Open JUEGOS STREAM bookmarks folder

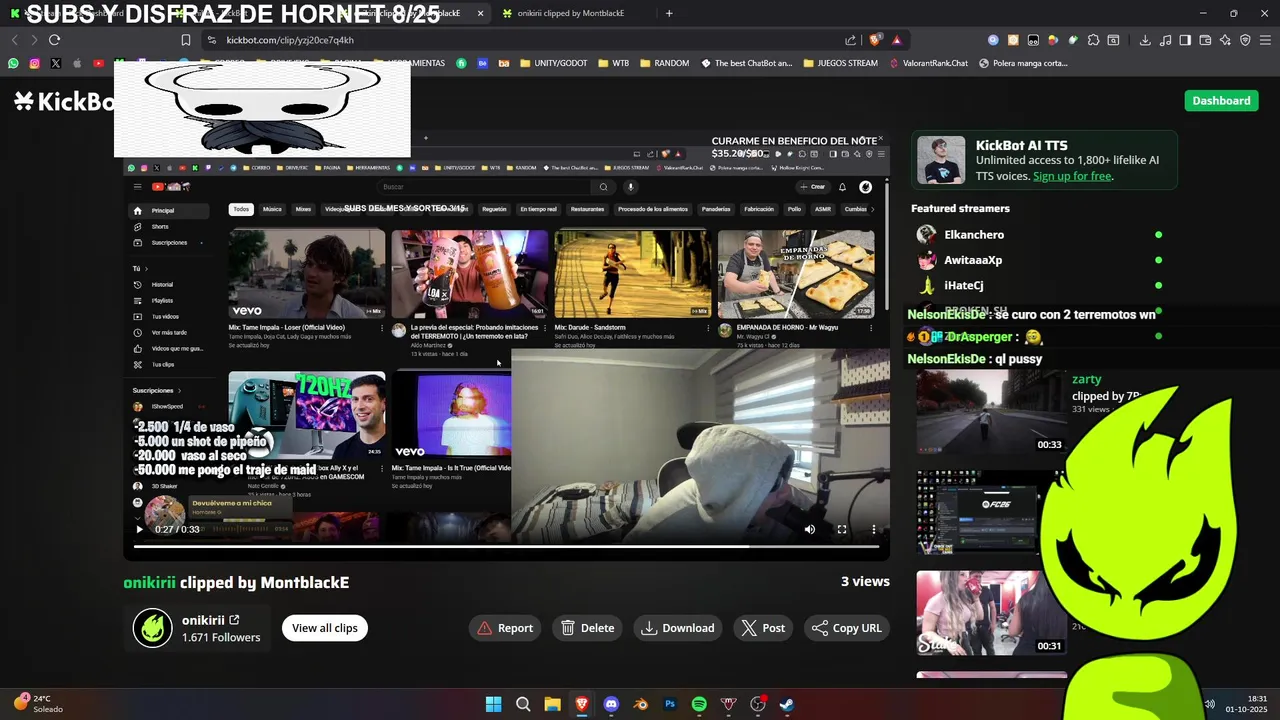pyautogui.click(x=839, y=63)
